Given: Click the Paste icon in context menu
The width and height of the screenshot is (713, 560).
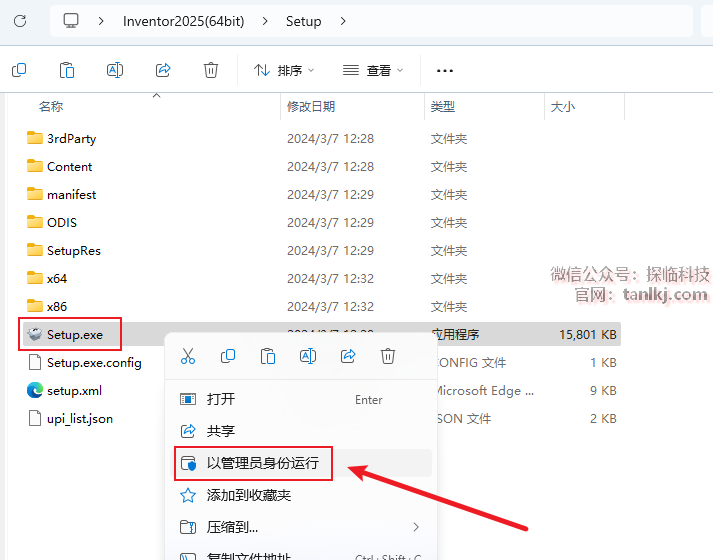Looking at the screenshot, I should [268, 356].
